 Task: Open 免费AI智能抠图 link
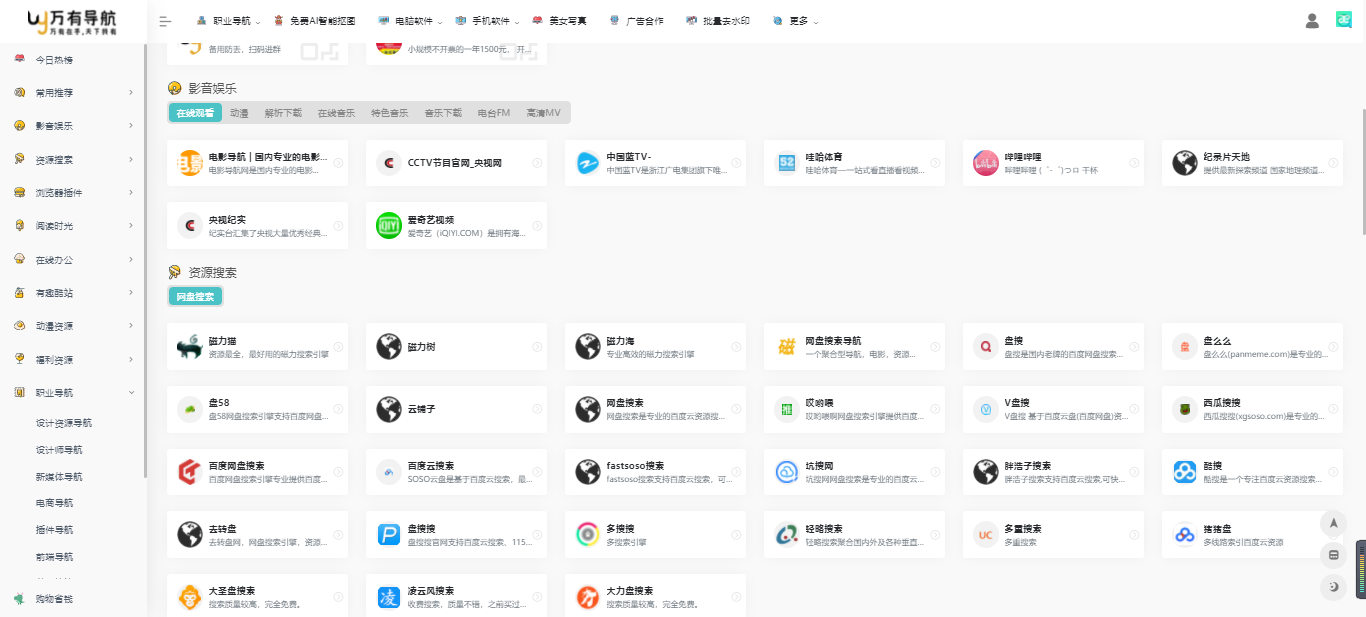(314, 21)
